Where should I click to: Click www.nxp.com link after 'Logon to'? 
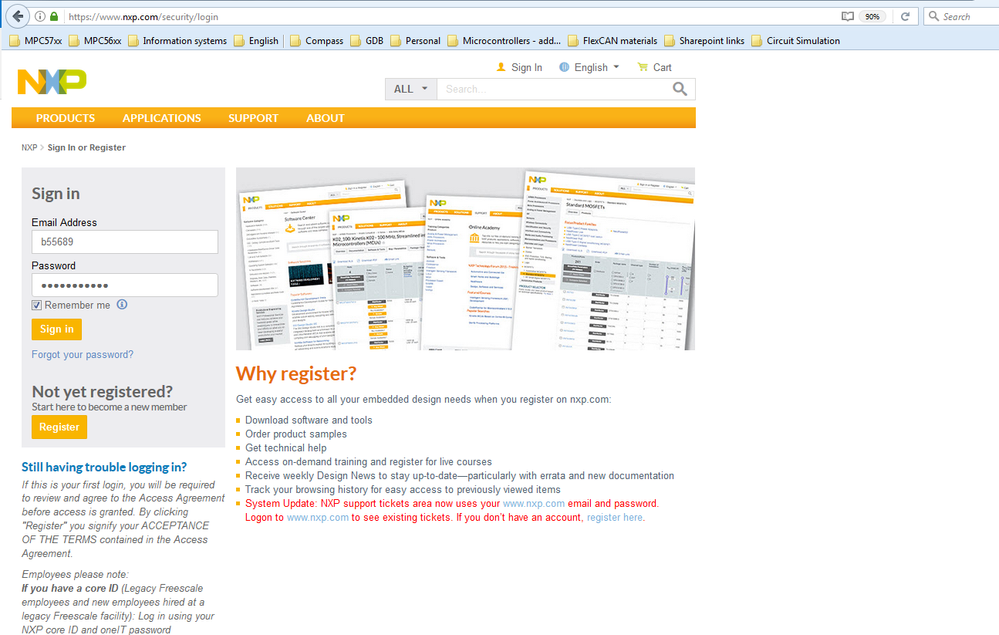coord(317,518)
